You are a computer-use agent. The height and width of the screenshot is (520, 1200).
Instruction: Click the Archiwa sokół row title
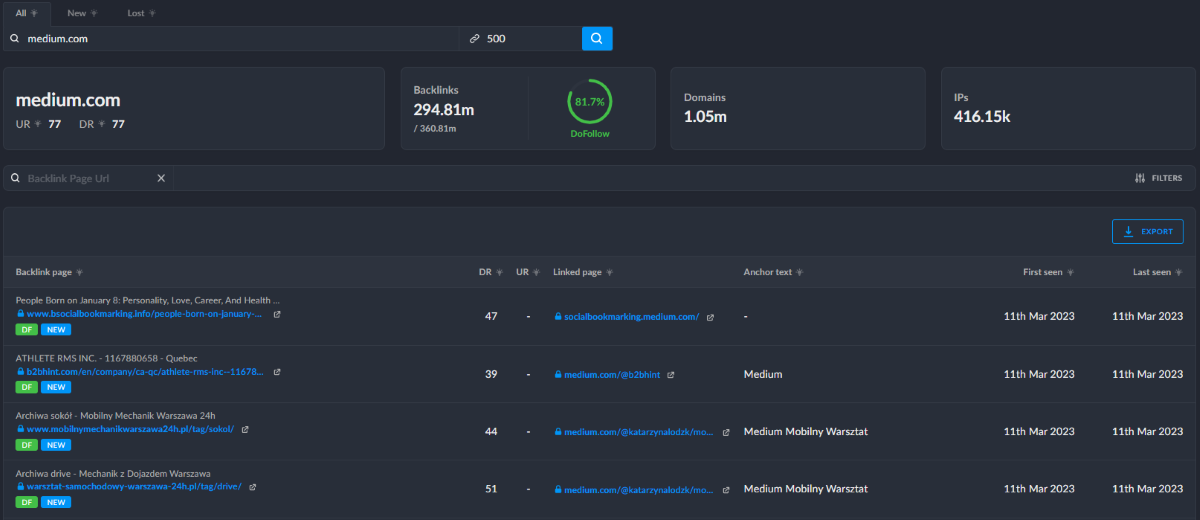(115, 415)
